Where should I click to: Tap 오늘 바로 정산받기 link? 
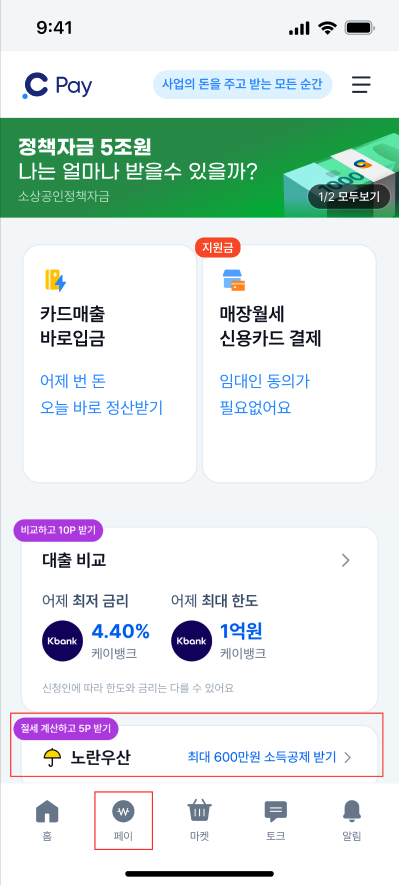[x=101, y=408]
